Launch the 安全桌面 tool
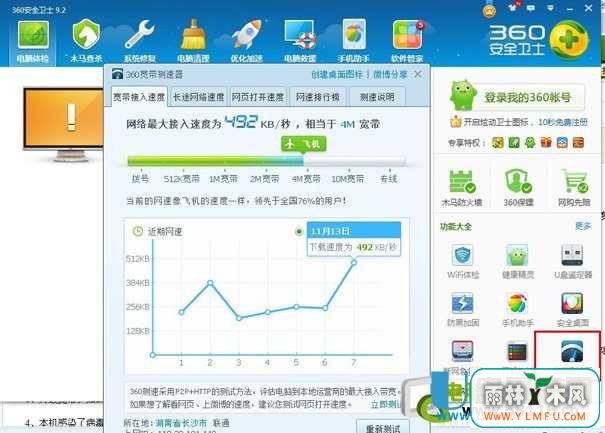This screenshot has height=433, width=605. 573,309
